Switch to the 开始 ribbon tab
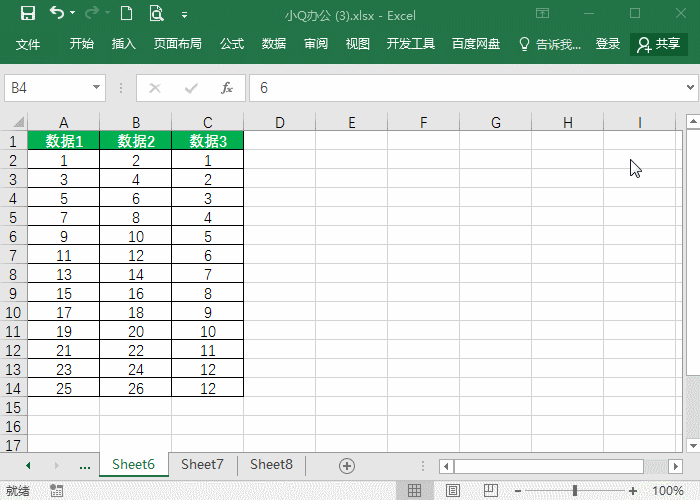Image resolution: width=700 pixels, height=500 pixels. coord(82,44)
